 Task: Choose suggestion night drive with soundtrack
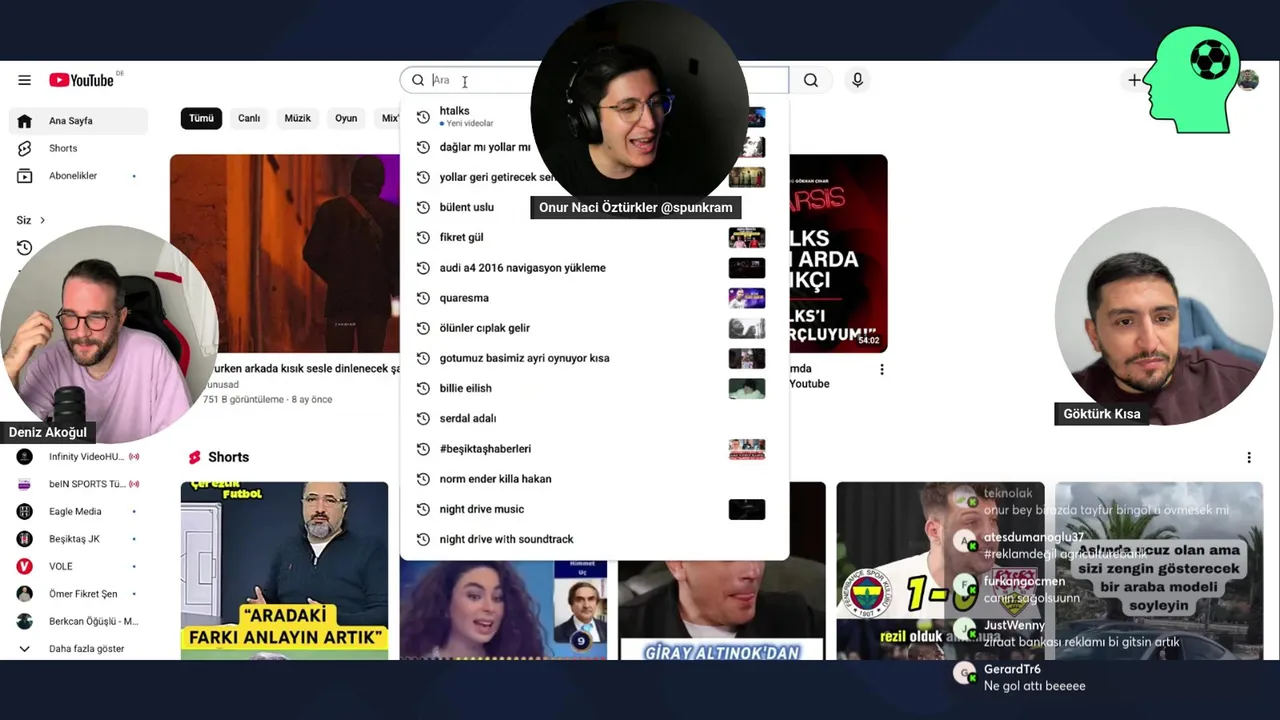pos(594,539)
